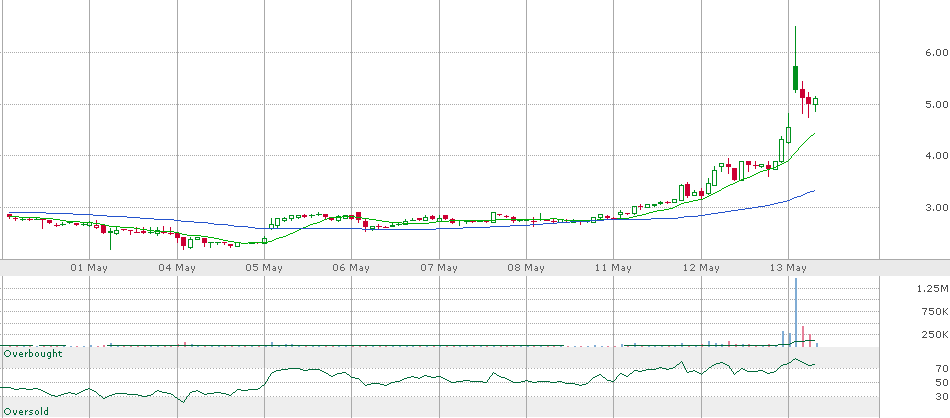The image size is (950, 418).
Task: Click the 04 May date label
Action: (177, 268)
